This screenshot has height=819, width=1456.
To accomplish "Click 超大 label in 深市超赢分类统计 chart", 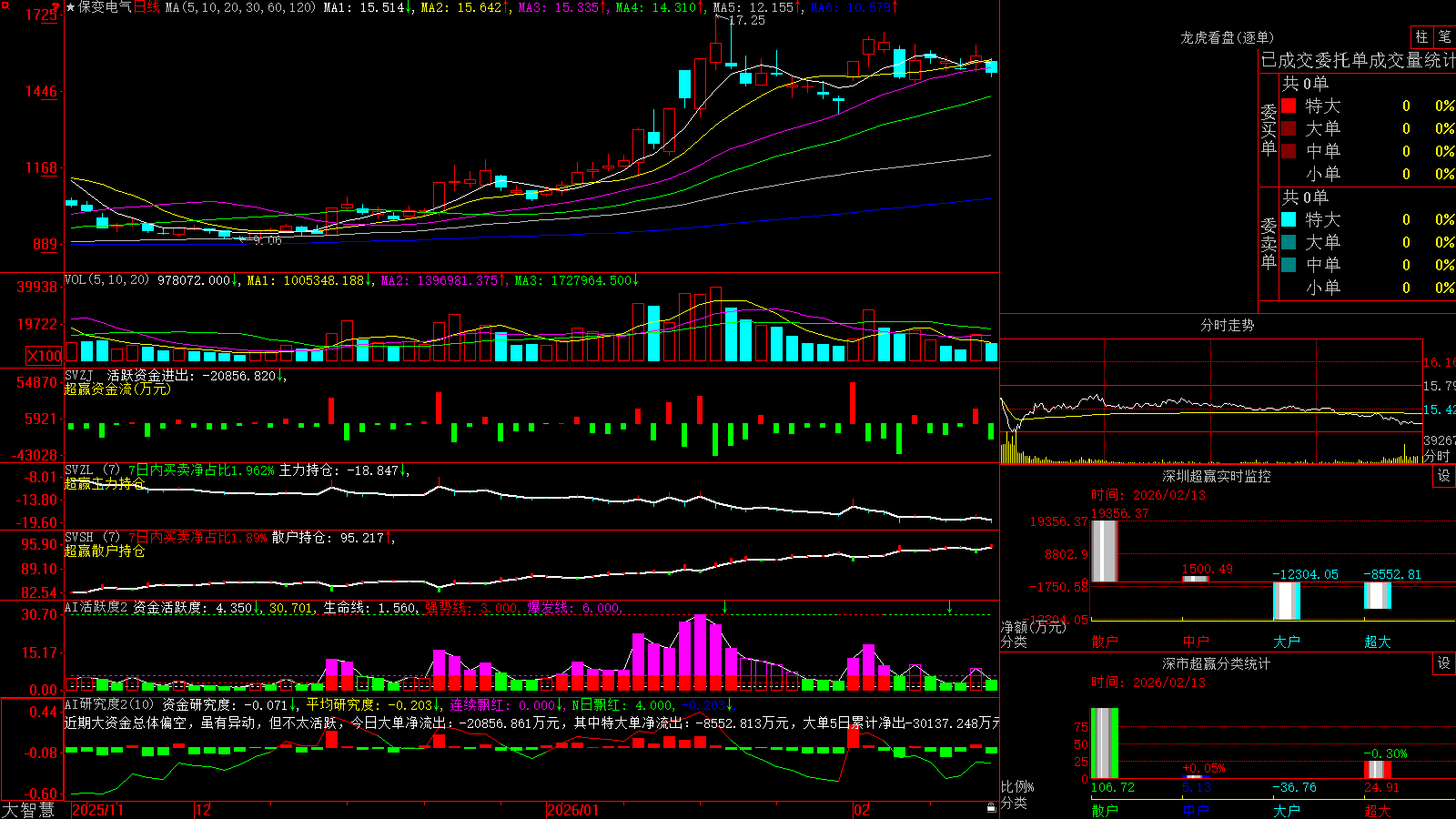I will pyautogui.click(x=1378, y=811).
